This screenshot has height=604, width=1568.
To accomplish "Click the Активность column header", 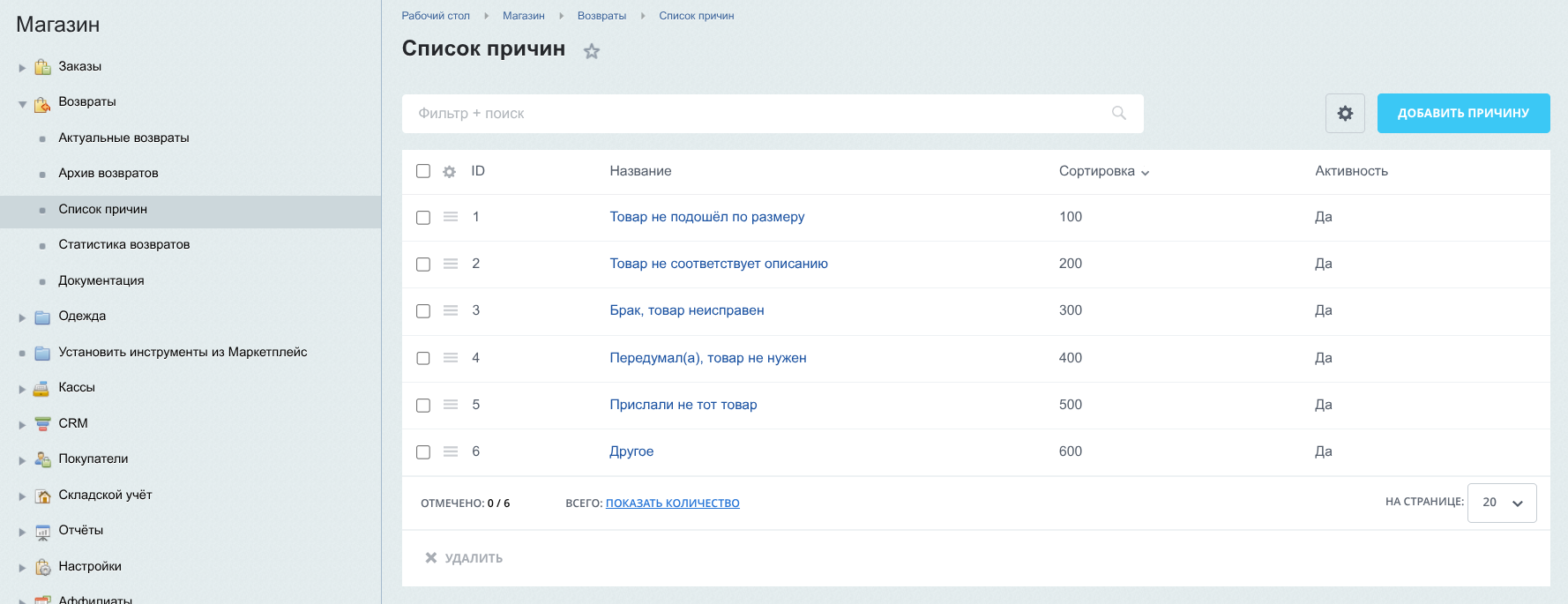I will [x=1351, y=171].
